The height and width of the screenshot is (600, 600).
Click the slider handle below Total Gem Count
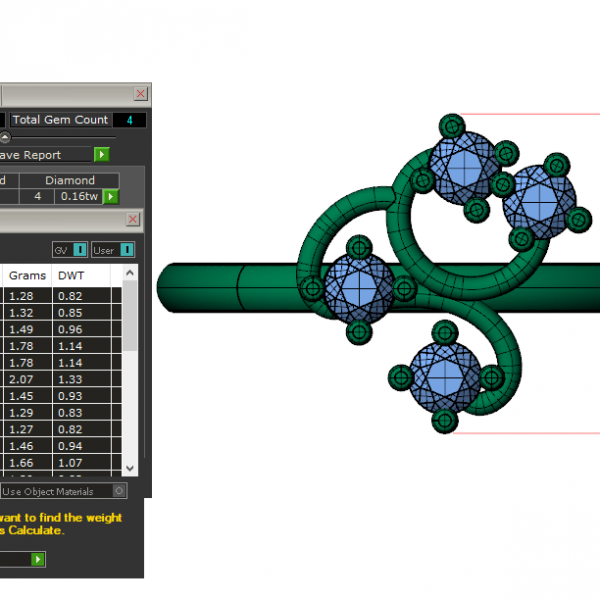(5, 137)
